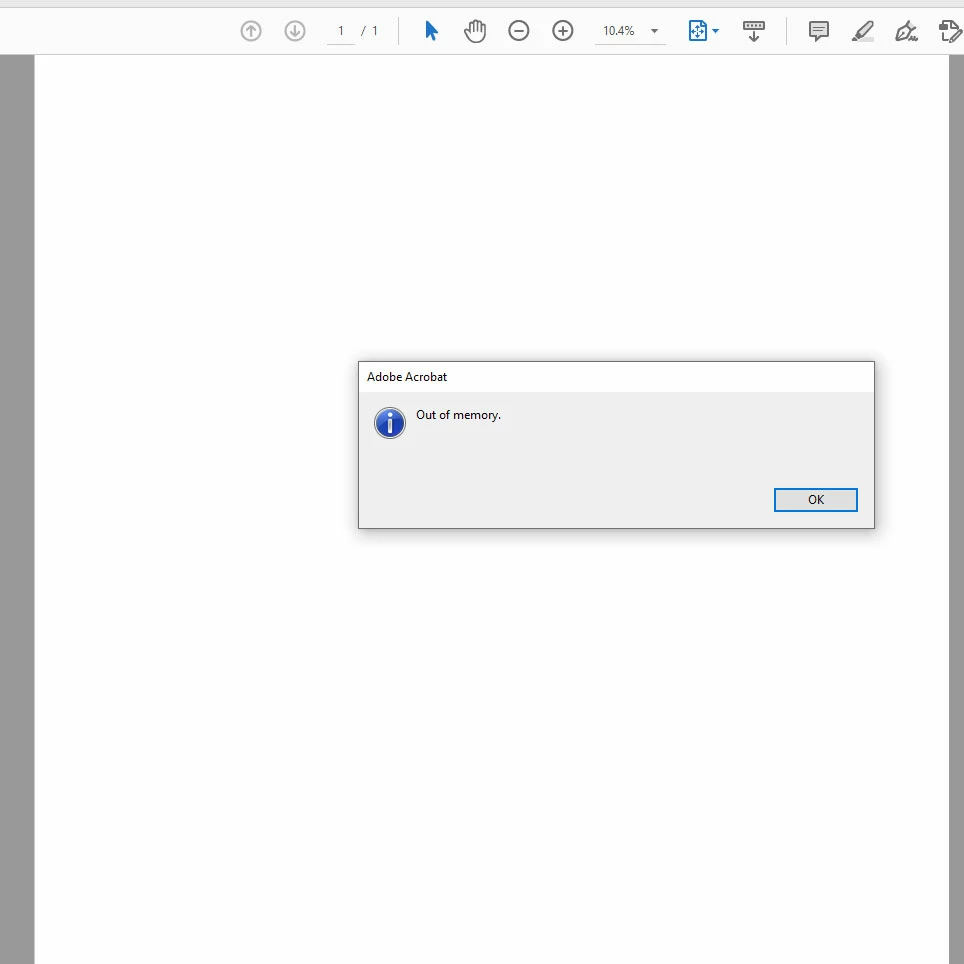Screen dimensions: 964x964
Task: Go to previous page arrow icon
Action: click(251, 31)
